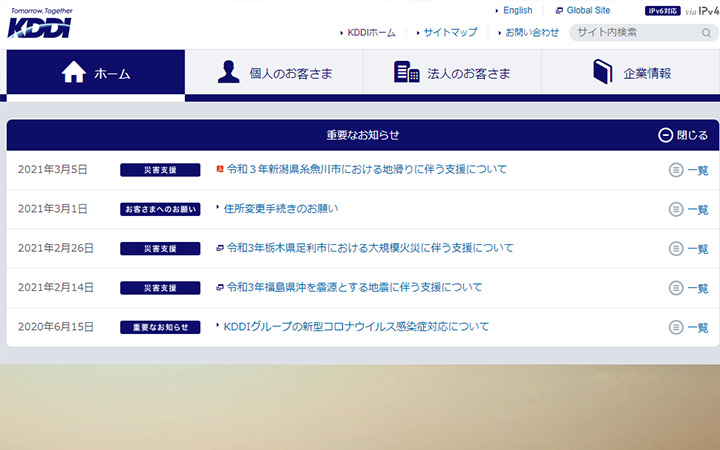
Task: Open 令和3年新潟県糸魚川市 地滑り支援 notice
Action: click(x=367, y=169)
